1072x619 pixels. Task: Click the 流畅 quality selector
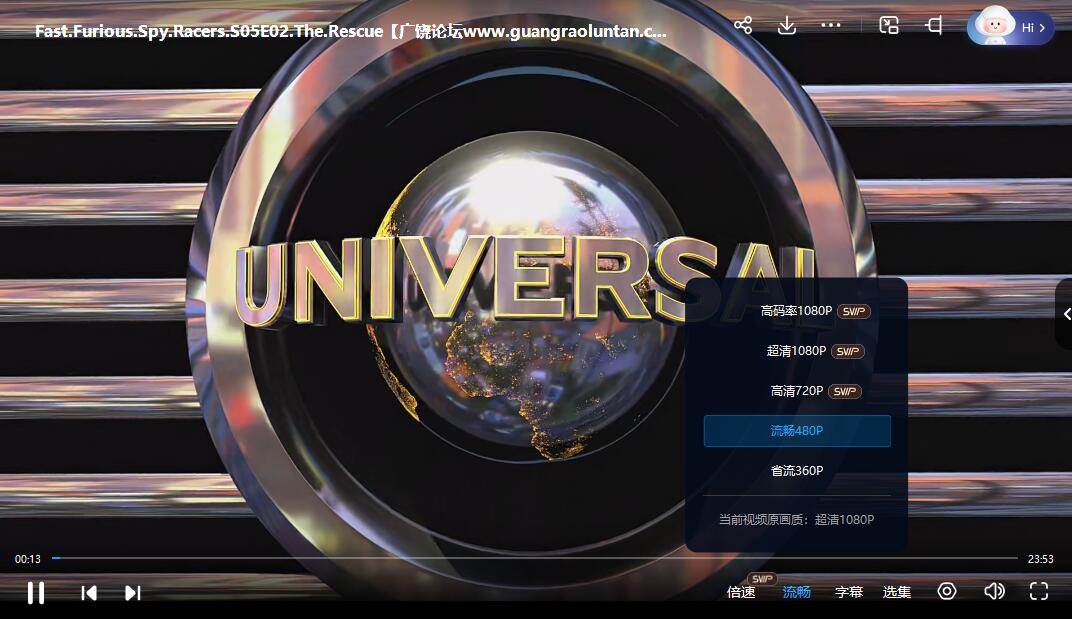796,592
